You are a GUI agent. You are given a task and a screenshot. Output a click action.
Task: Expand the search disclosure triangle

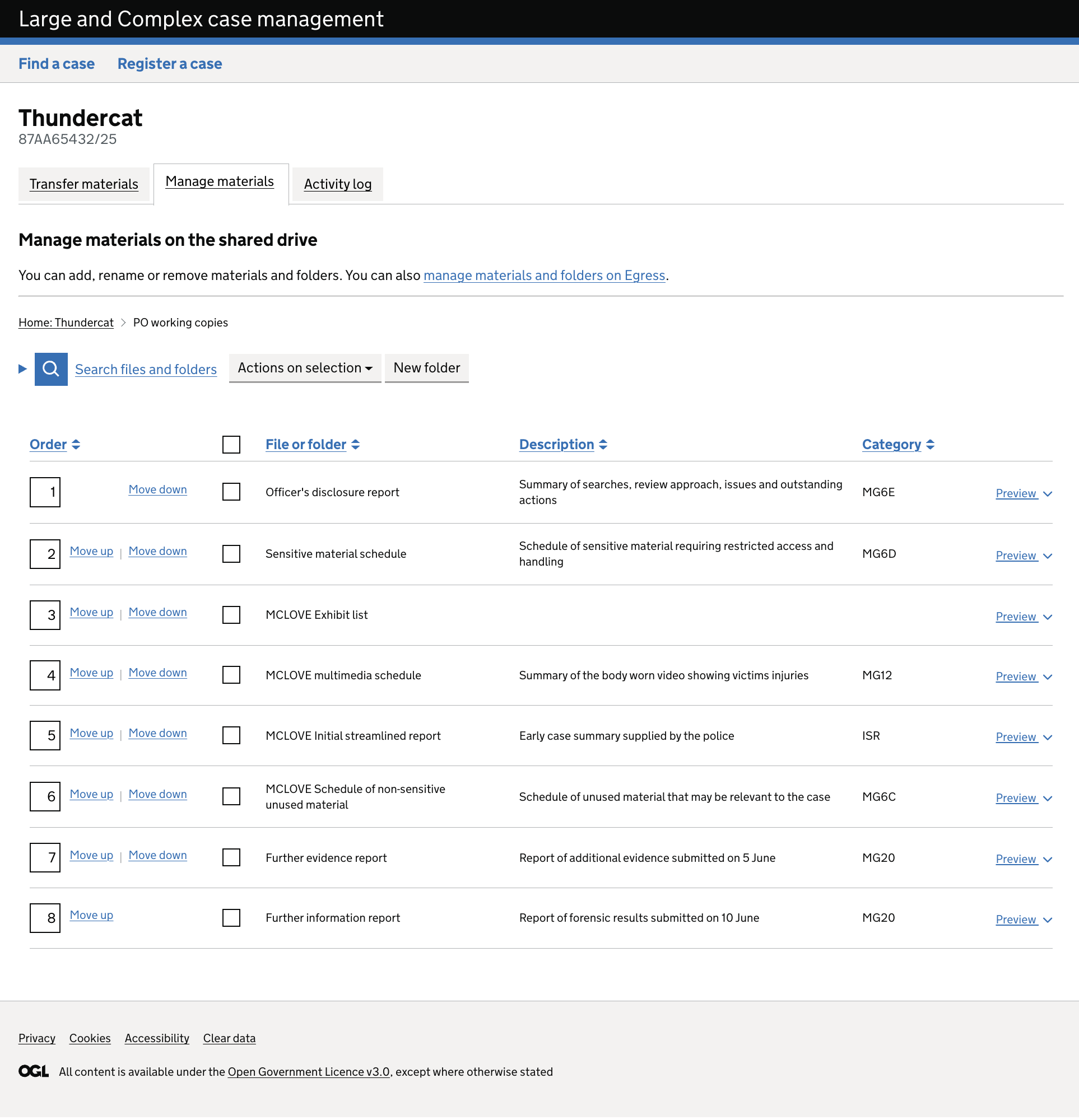[23, 369]
